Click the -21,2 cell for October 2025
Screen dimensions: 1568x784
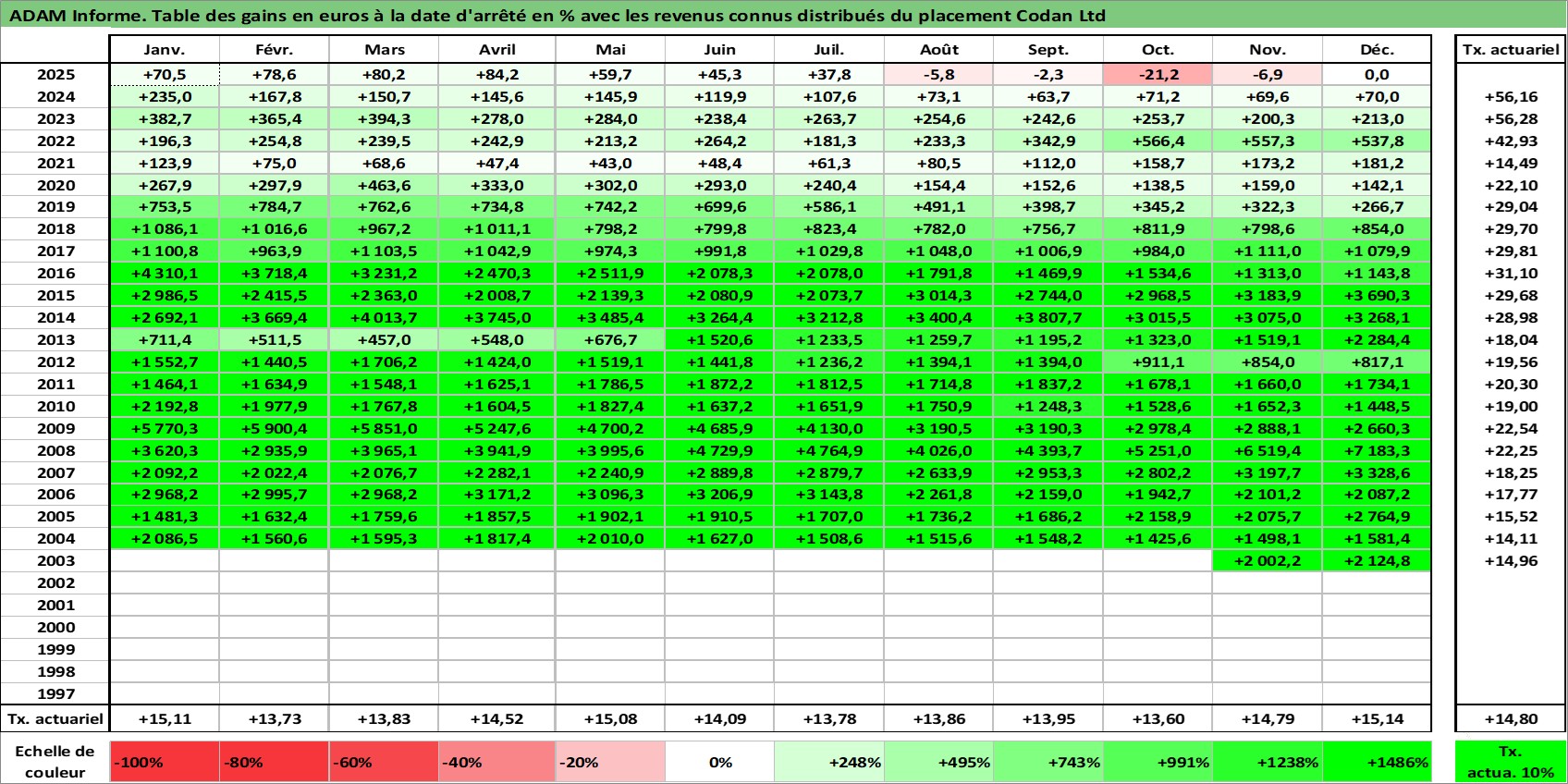1158,75
